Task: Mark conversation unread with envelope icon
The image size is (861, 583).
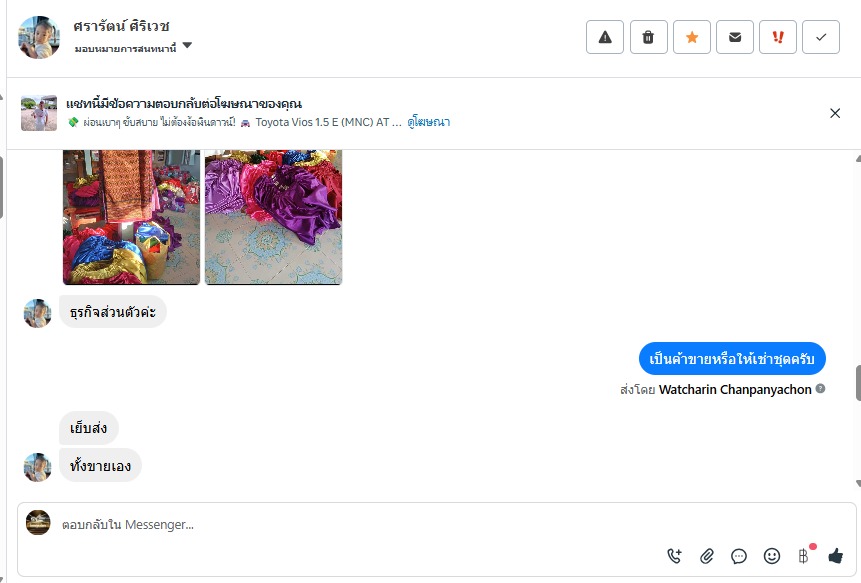Action: coord(735,37)
